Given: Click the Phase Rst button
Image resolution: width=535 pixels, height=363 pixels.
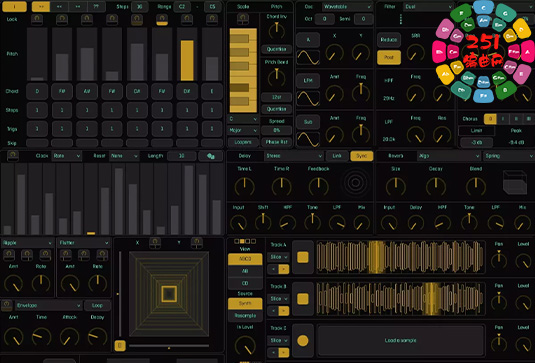Looking at the screenshot, I should pos(276,142).
